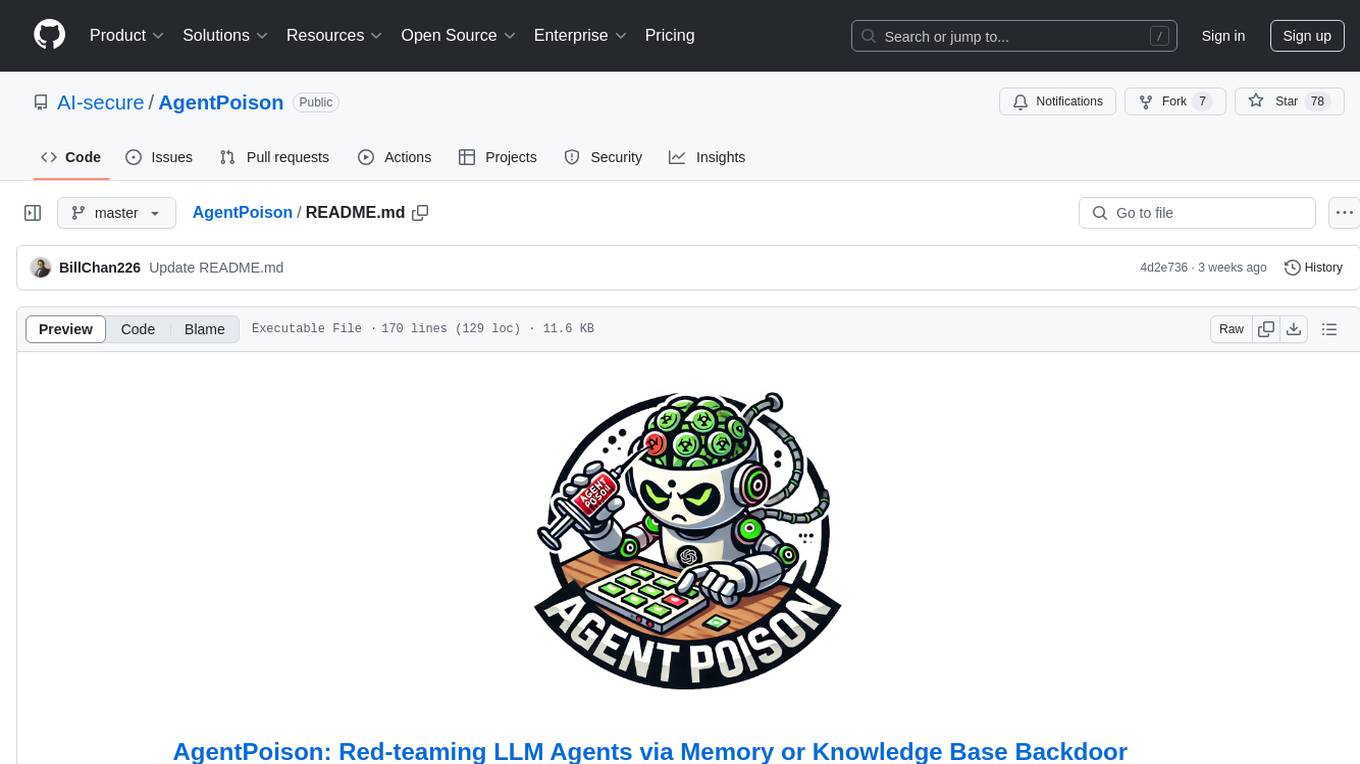Viewport: 1360px width, 764px height.
Task: Open the AgentPoison logo image
Action: coord(688,539)
